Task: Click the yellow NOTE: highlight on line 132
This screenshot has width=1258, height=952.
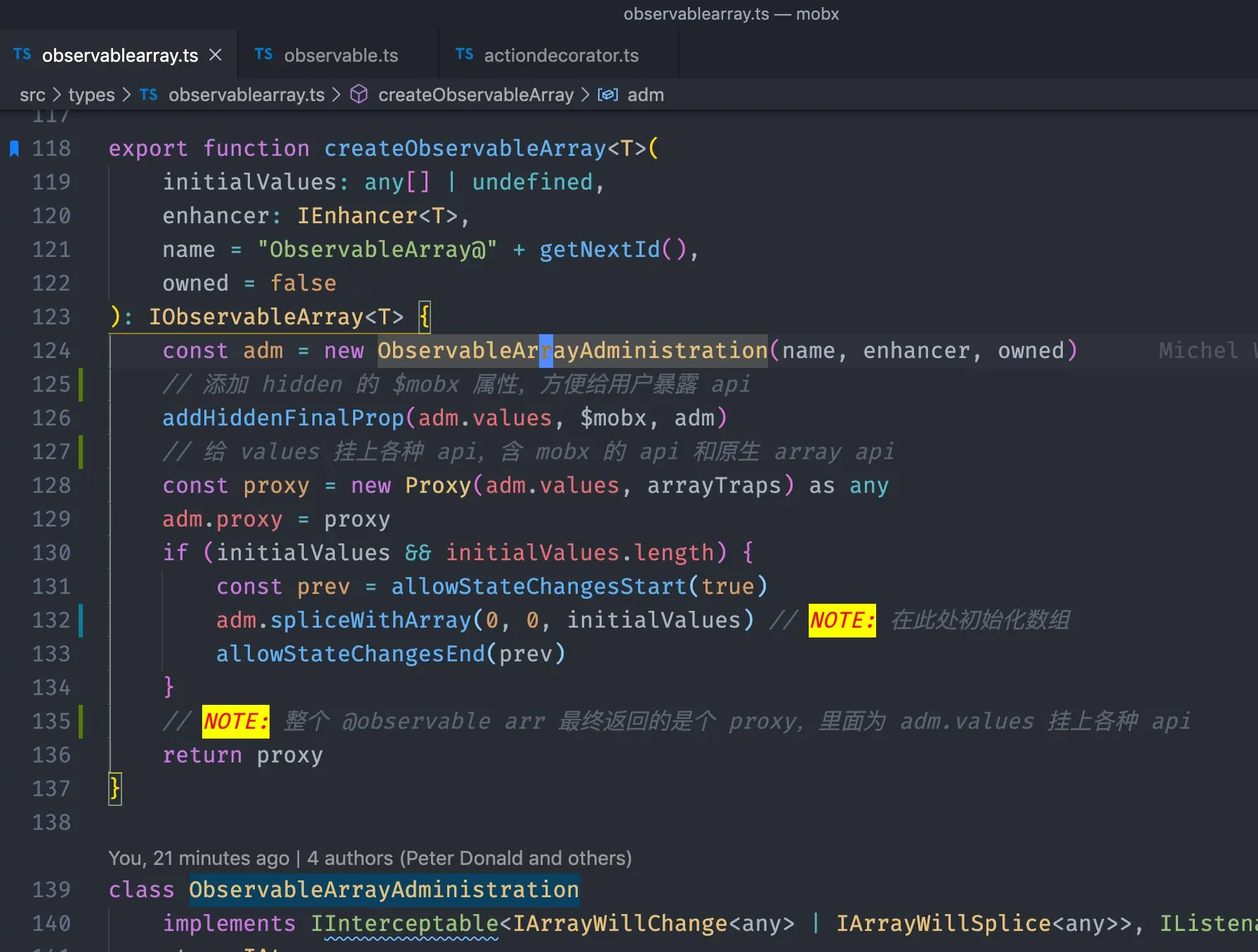Action: point(842,620)
